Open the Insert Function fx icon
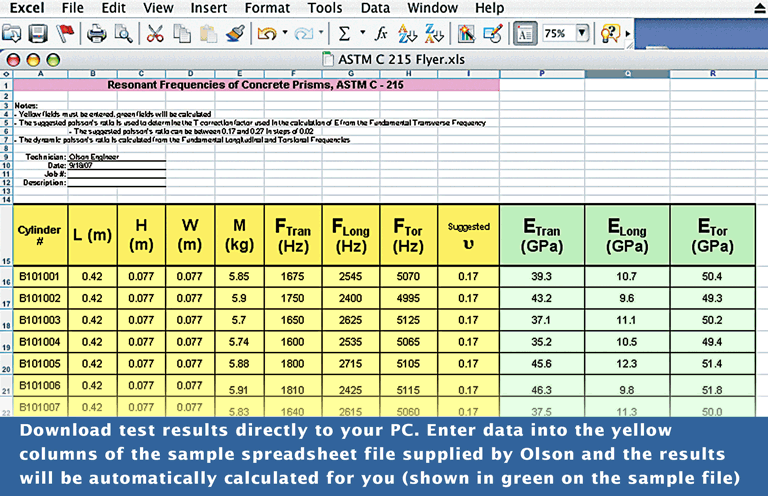The height and width of the screenshot is (496, 768). pos(381,34)
